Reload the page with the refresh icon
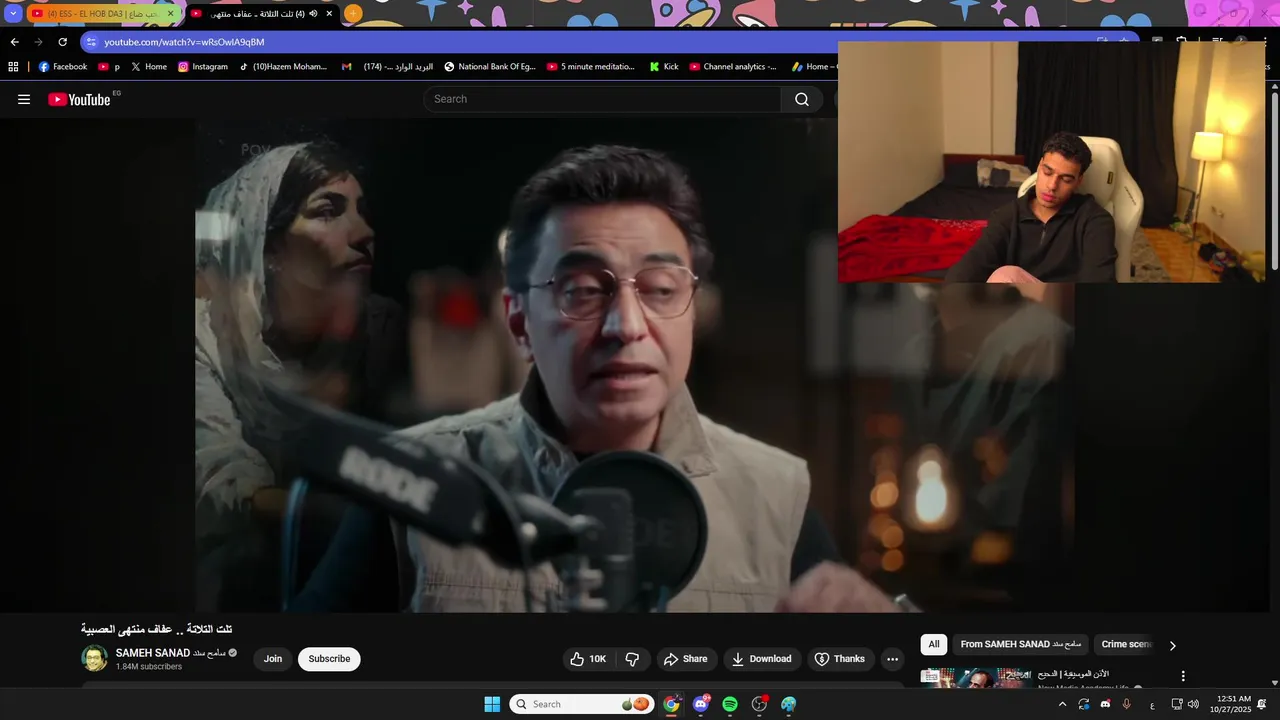The width and height of the screenshot is (1280, 720). point(62,42)
